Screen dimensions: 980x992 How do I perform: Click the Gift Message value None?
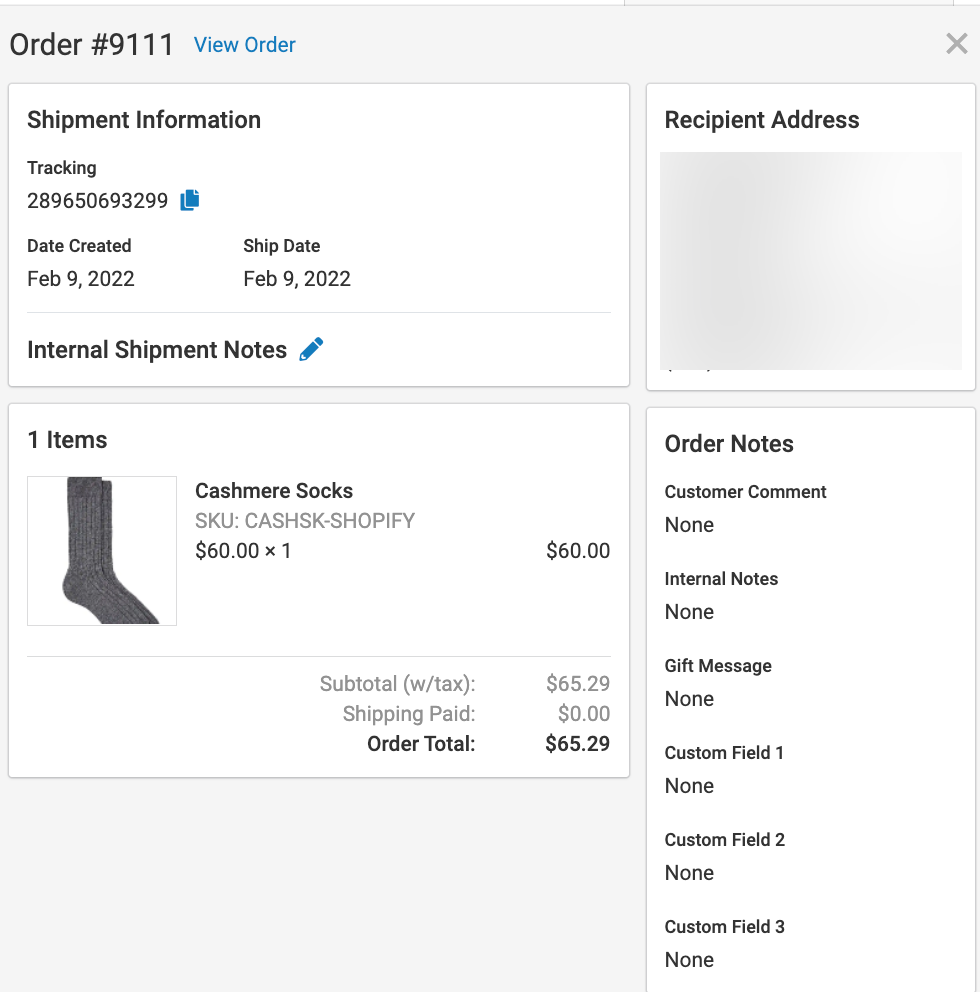[x=689, y=699]
